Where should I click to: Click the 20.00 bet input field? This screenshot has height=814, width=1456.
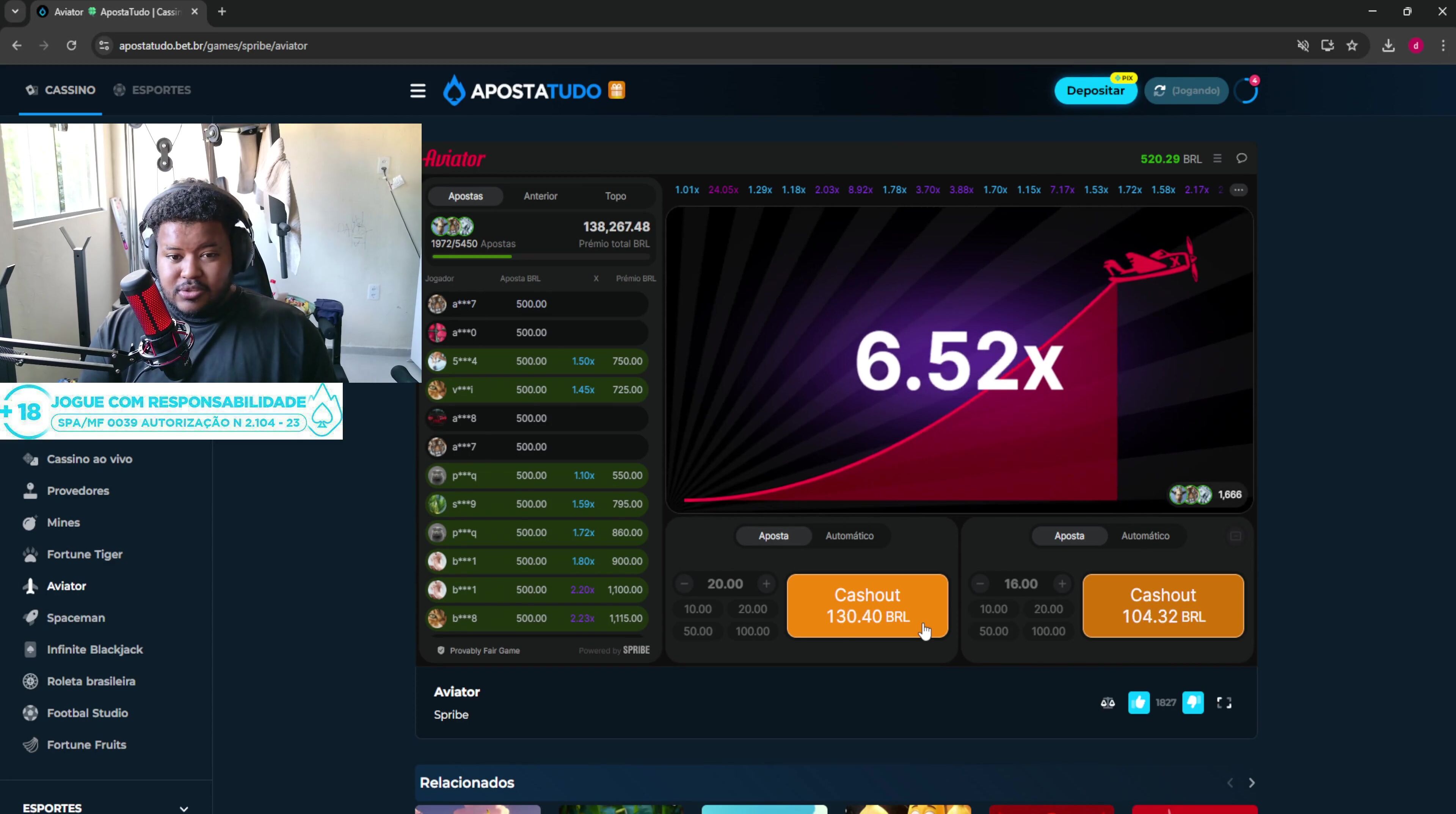coord(725,584)
